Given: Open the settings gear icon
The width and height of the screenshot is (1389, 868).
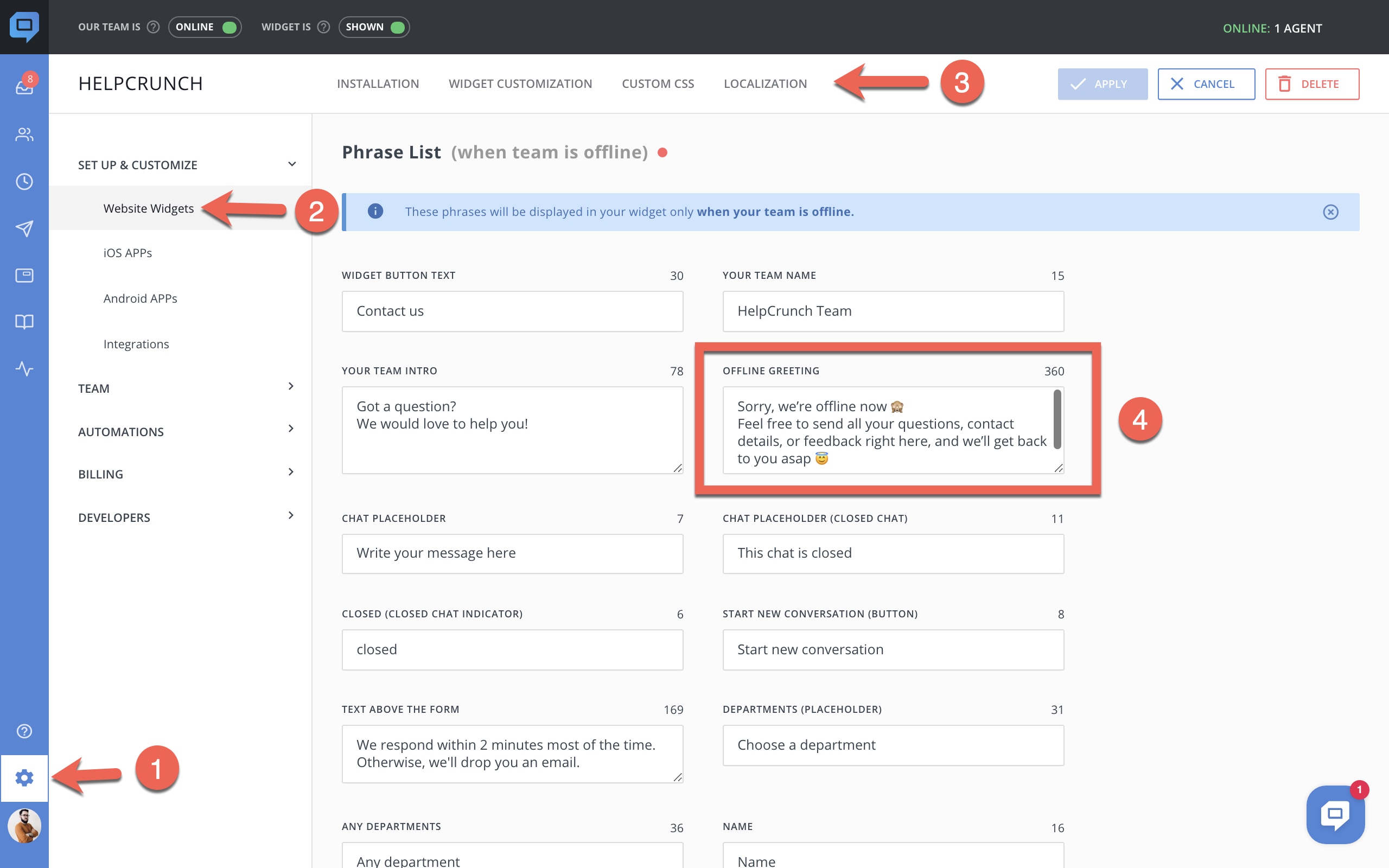Looking at the screenshot, I should coord(24,778).
